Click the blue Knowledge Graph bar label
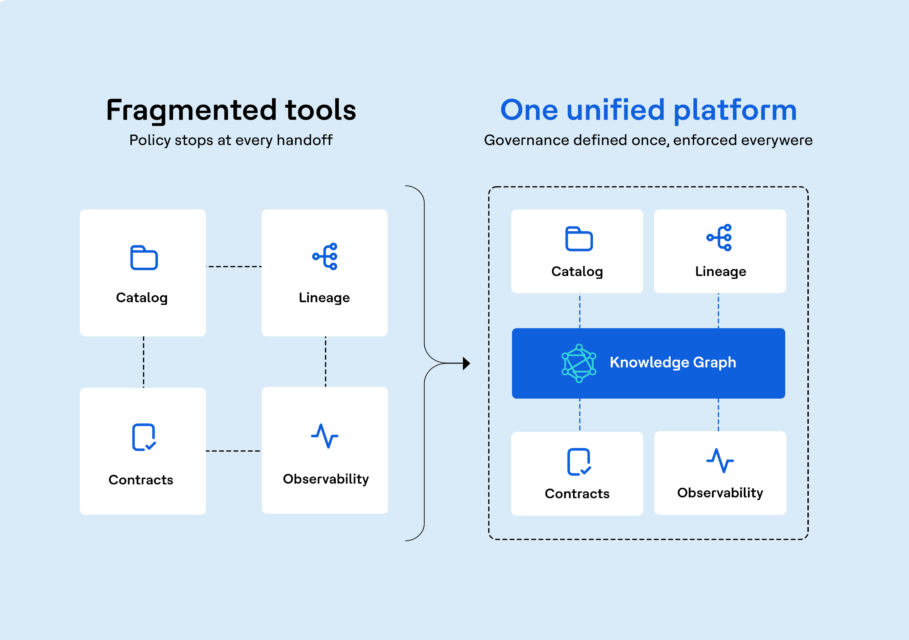 (672, 363)
